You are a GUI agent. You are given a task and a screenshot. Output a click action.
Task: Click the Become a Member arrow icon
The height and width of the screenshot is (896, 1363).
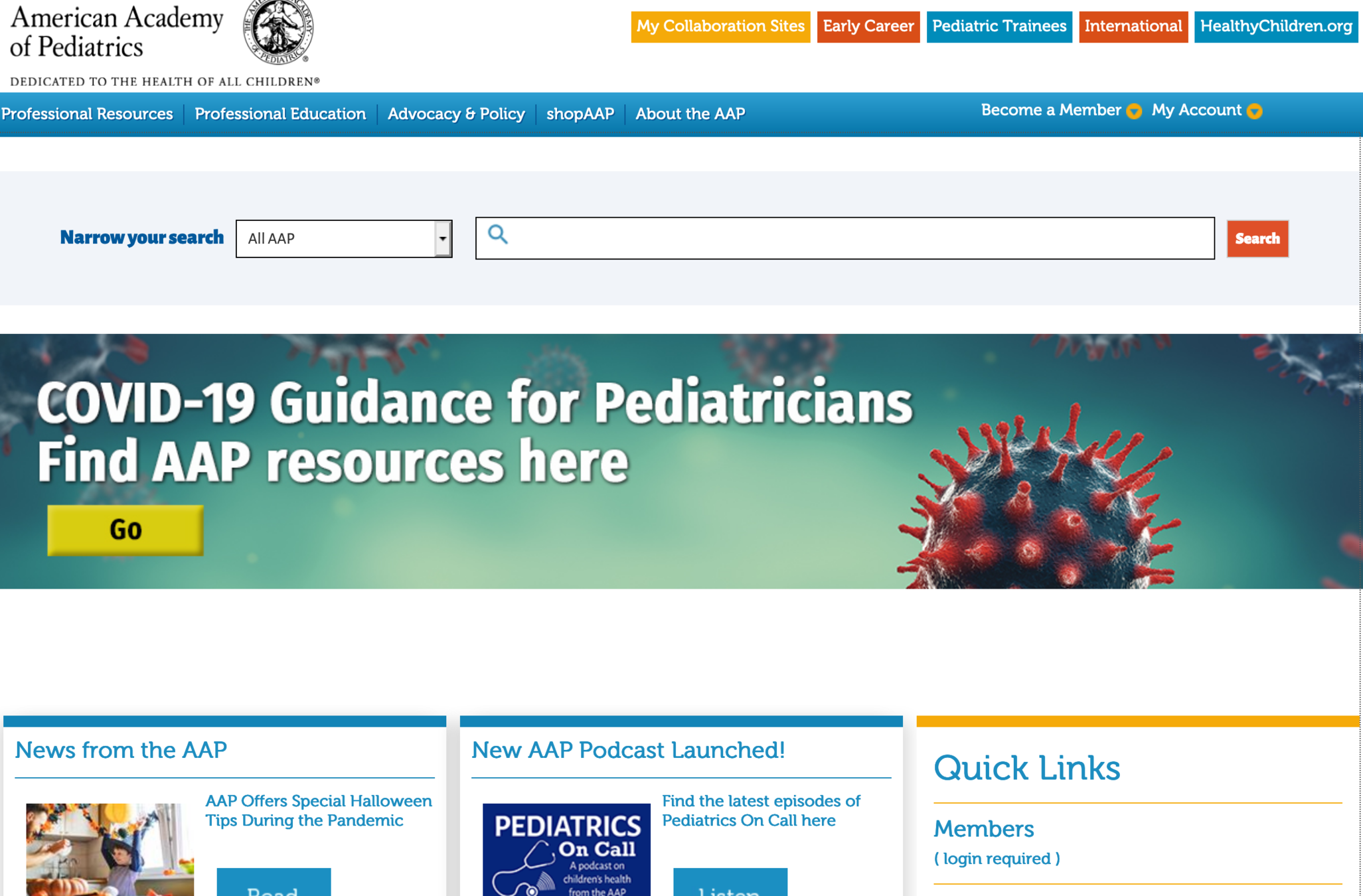pos(1134,111)
